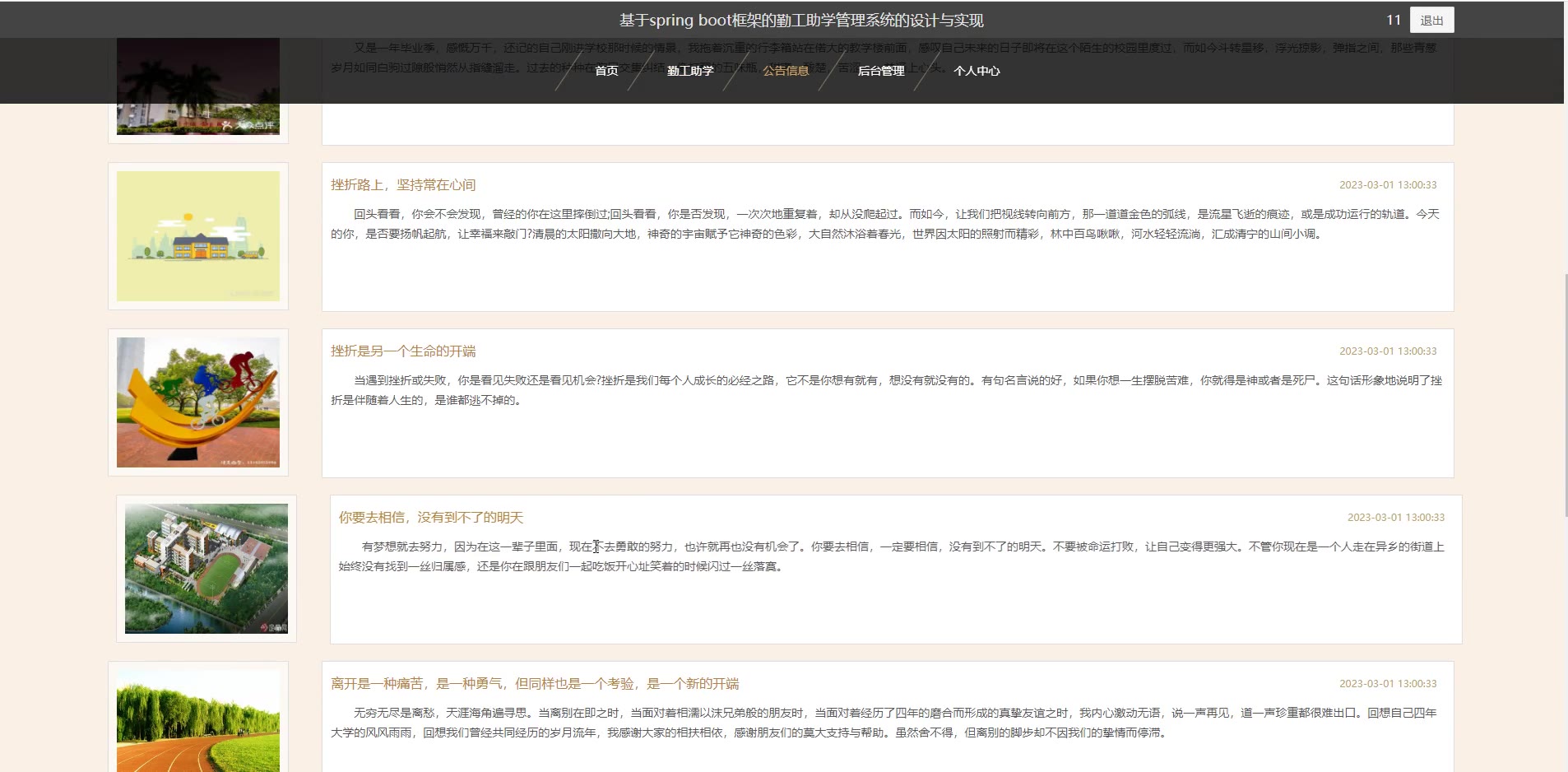Open 个人中心 in the top navigation
The width and height of the screenshot is (1568, 772).
tap(977, 71)
